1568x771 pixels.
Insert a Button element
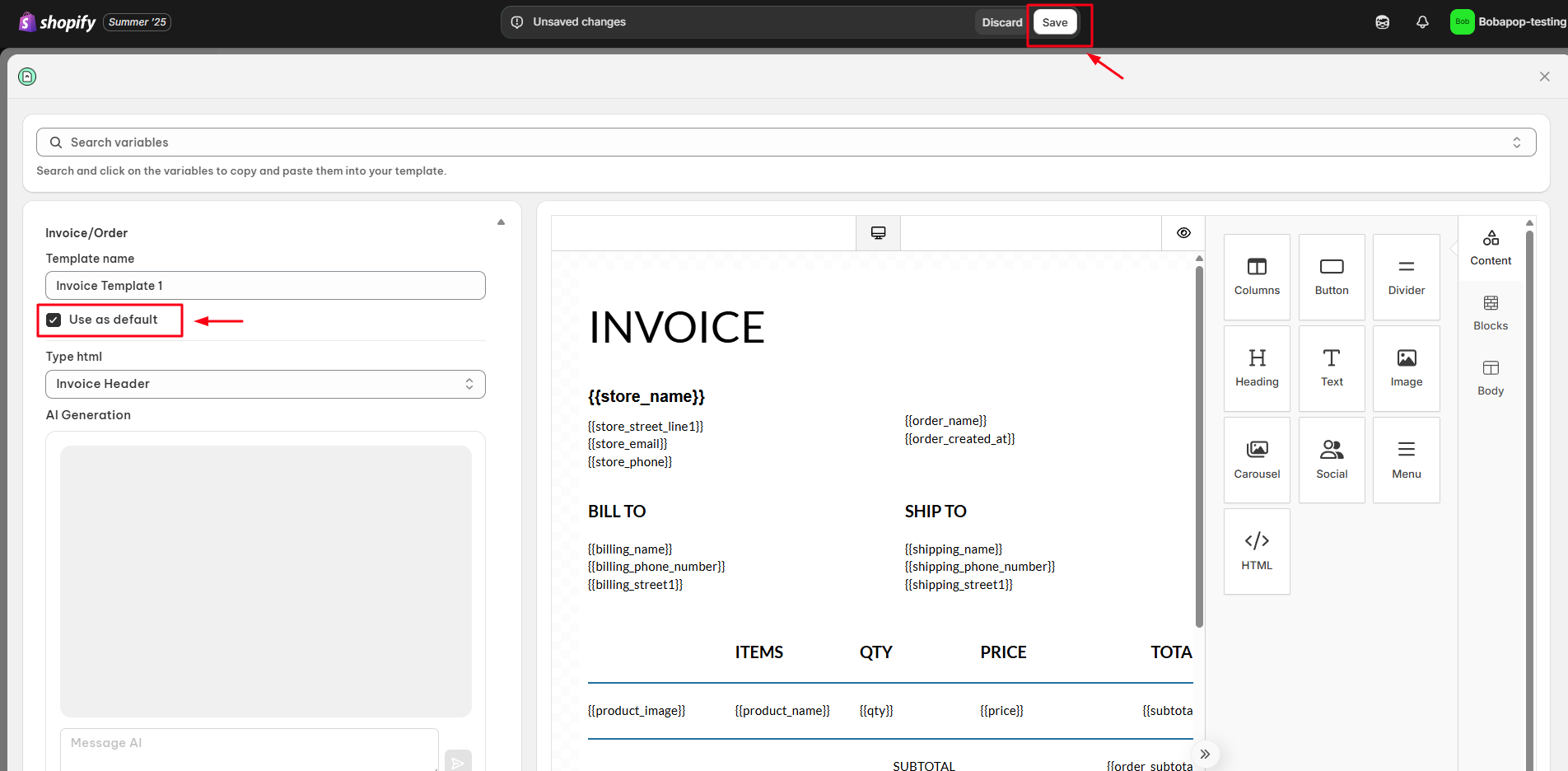[x=1332, y=277]
